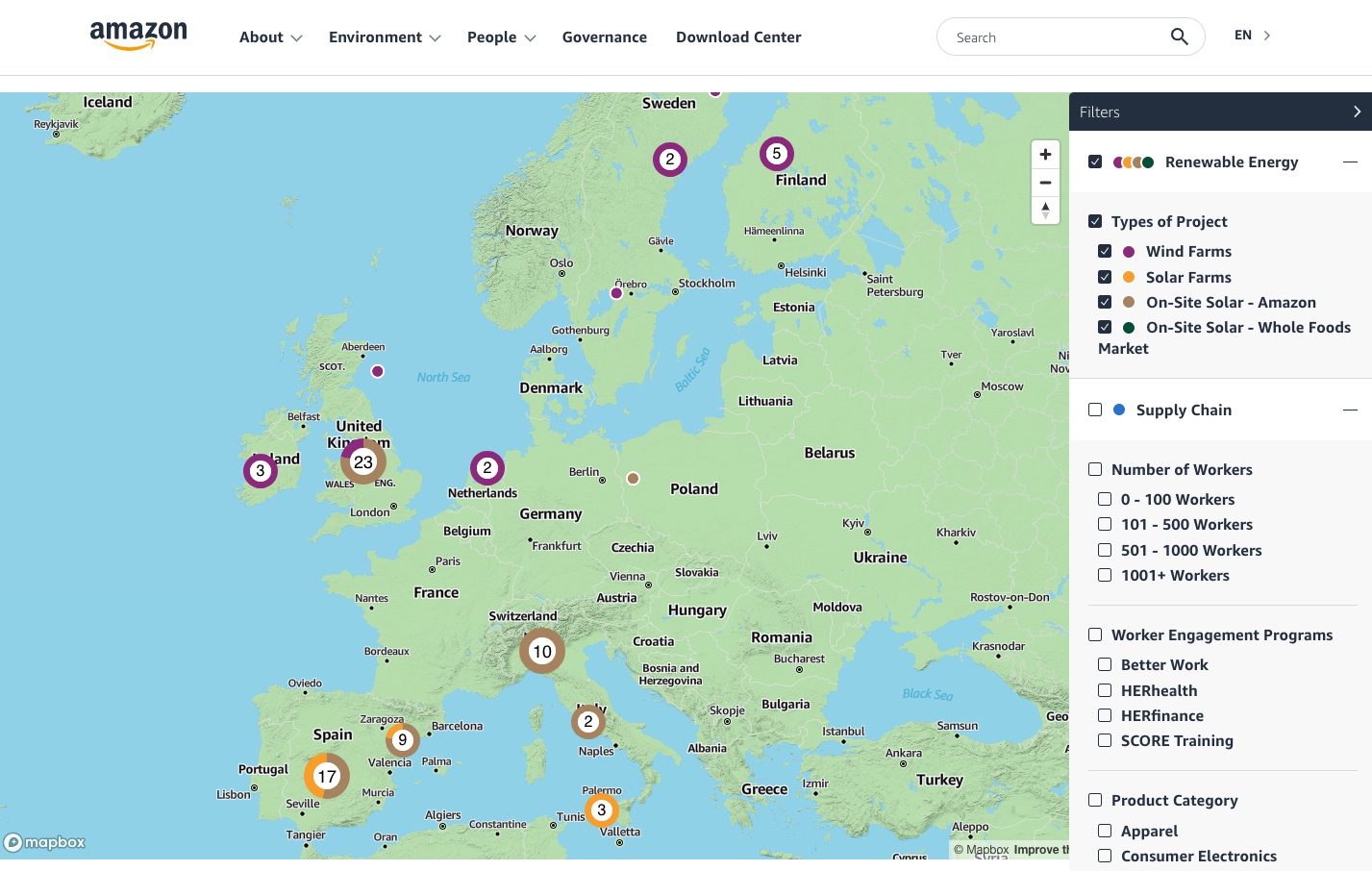Check the Better Work option
Image resolution: width=1372 pixels, height=871 pixels.
[1105, 665]
